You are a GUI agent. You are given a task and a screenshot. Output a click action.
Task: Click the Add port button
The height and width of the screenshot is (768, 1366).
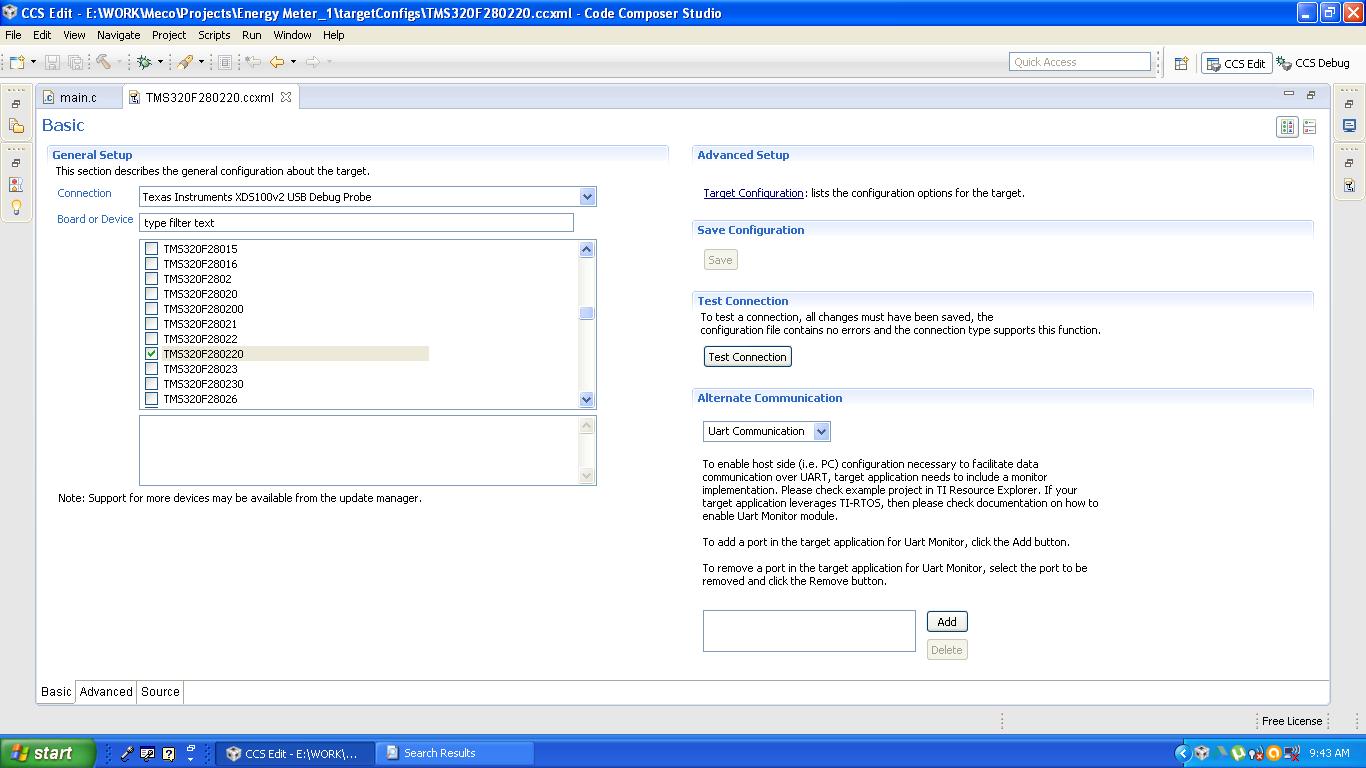point(947,622)
